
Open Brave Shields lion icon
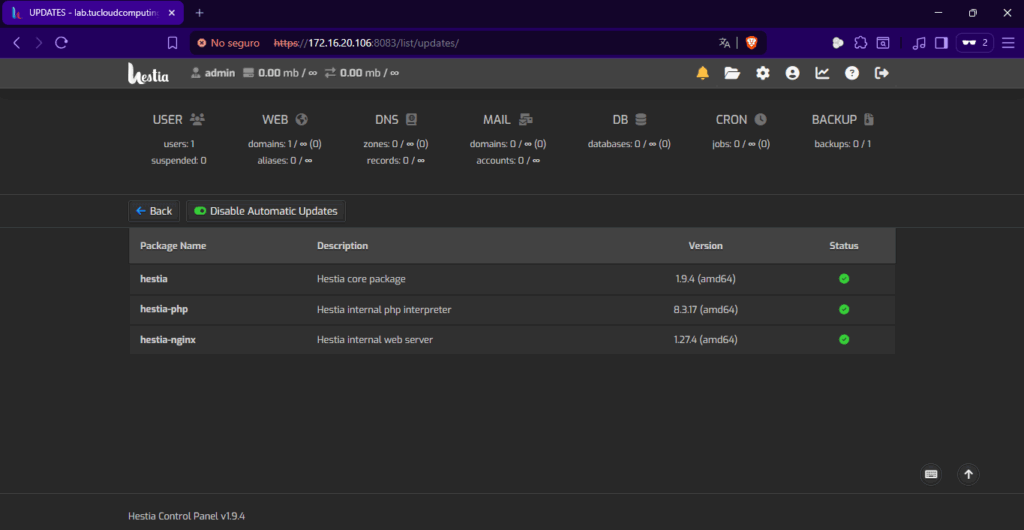pos(752,43)
